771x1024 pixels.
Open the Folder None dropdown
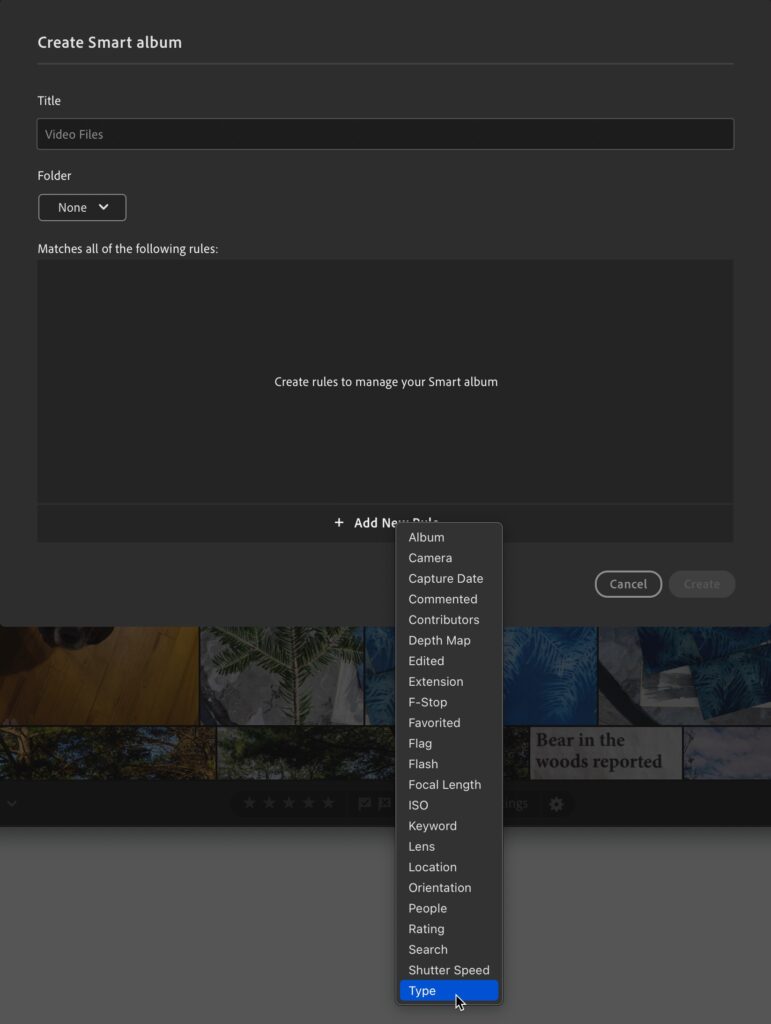click(x=82, y=208)
